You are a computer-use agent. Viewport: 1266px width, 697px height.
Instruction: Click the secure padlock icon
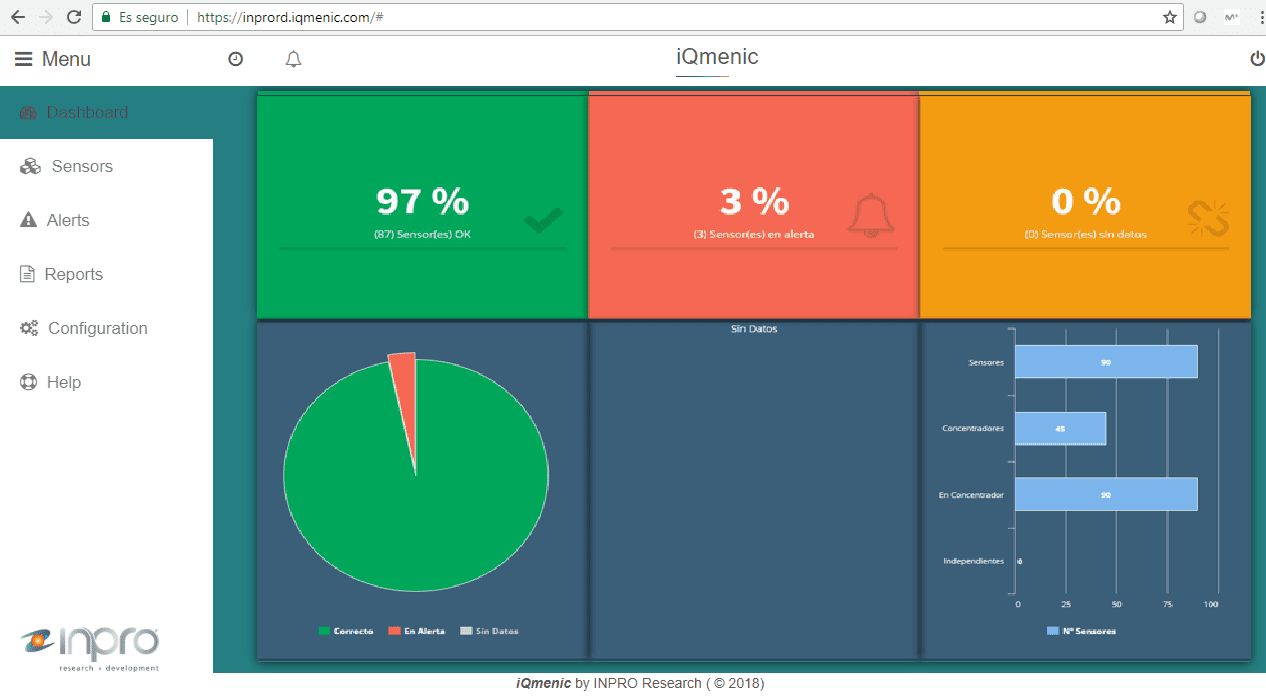pos(106,17)
